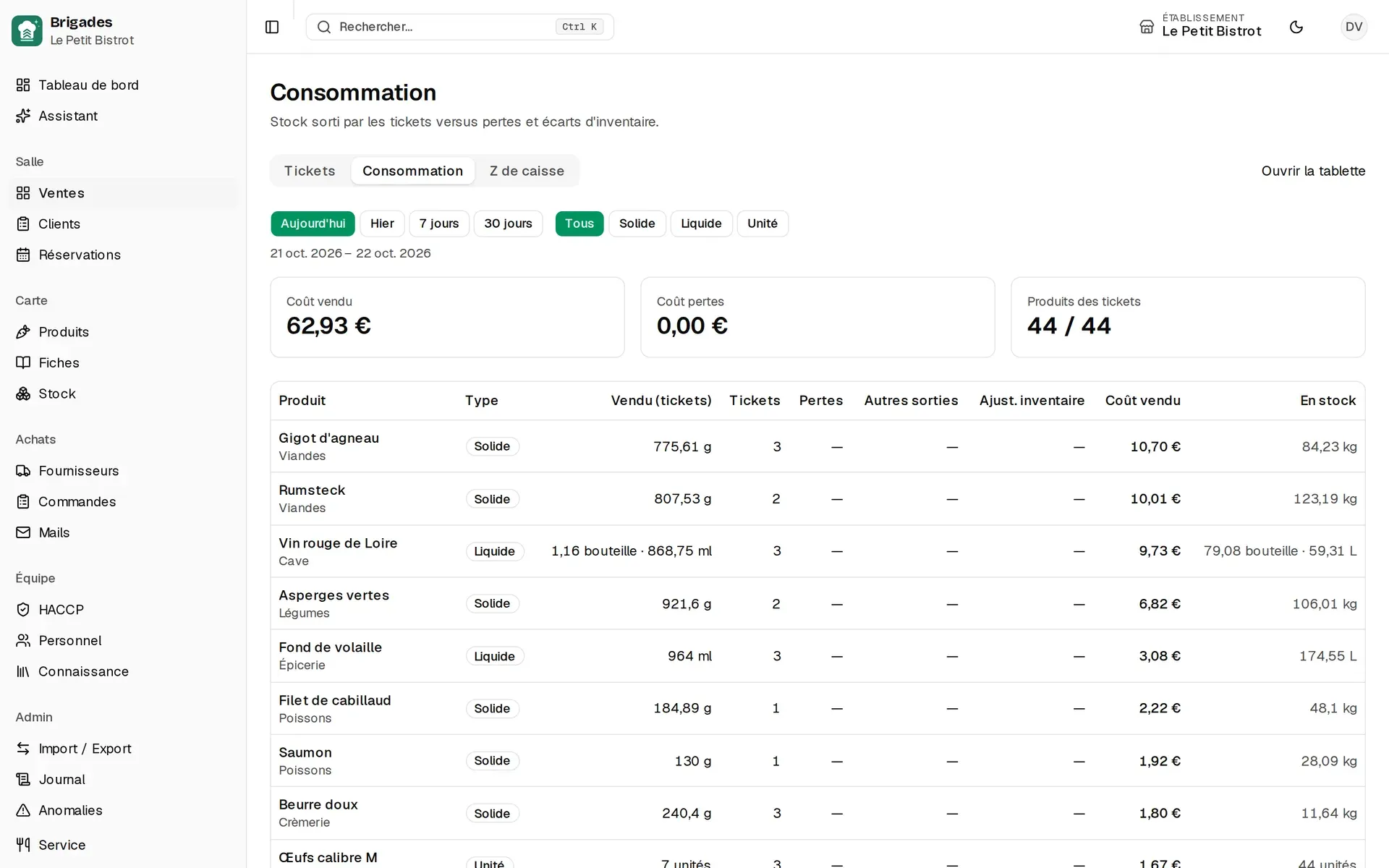1389x868 pixels.
Task: Open the Assistant sparkle icon
Action: pos(23,116)
